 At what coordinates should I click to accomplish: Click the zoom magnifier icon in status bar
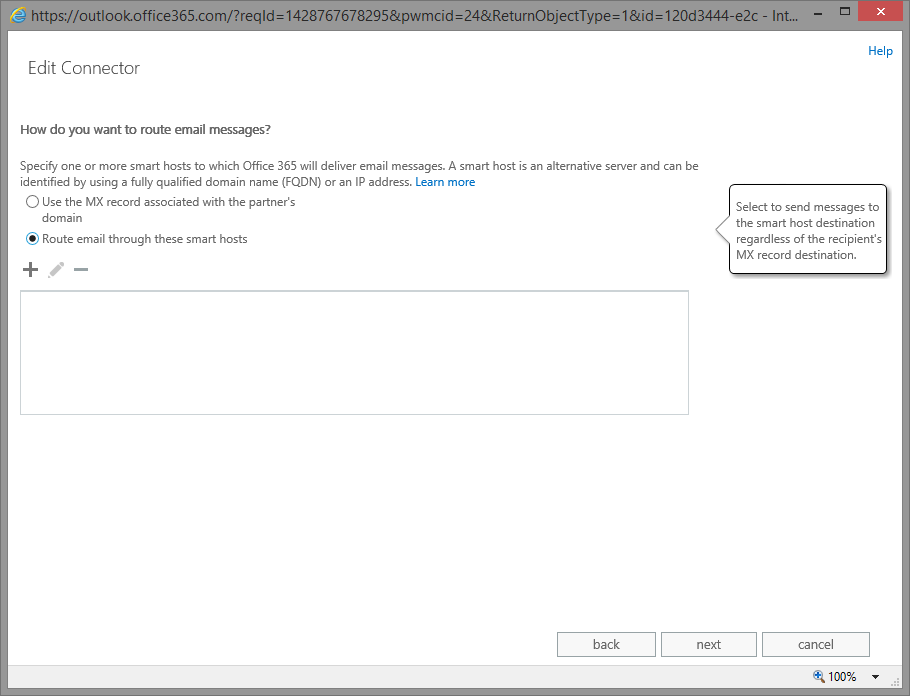click(x=819, y=677)
